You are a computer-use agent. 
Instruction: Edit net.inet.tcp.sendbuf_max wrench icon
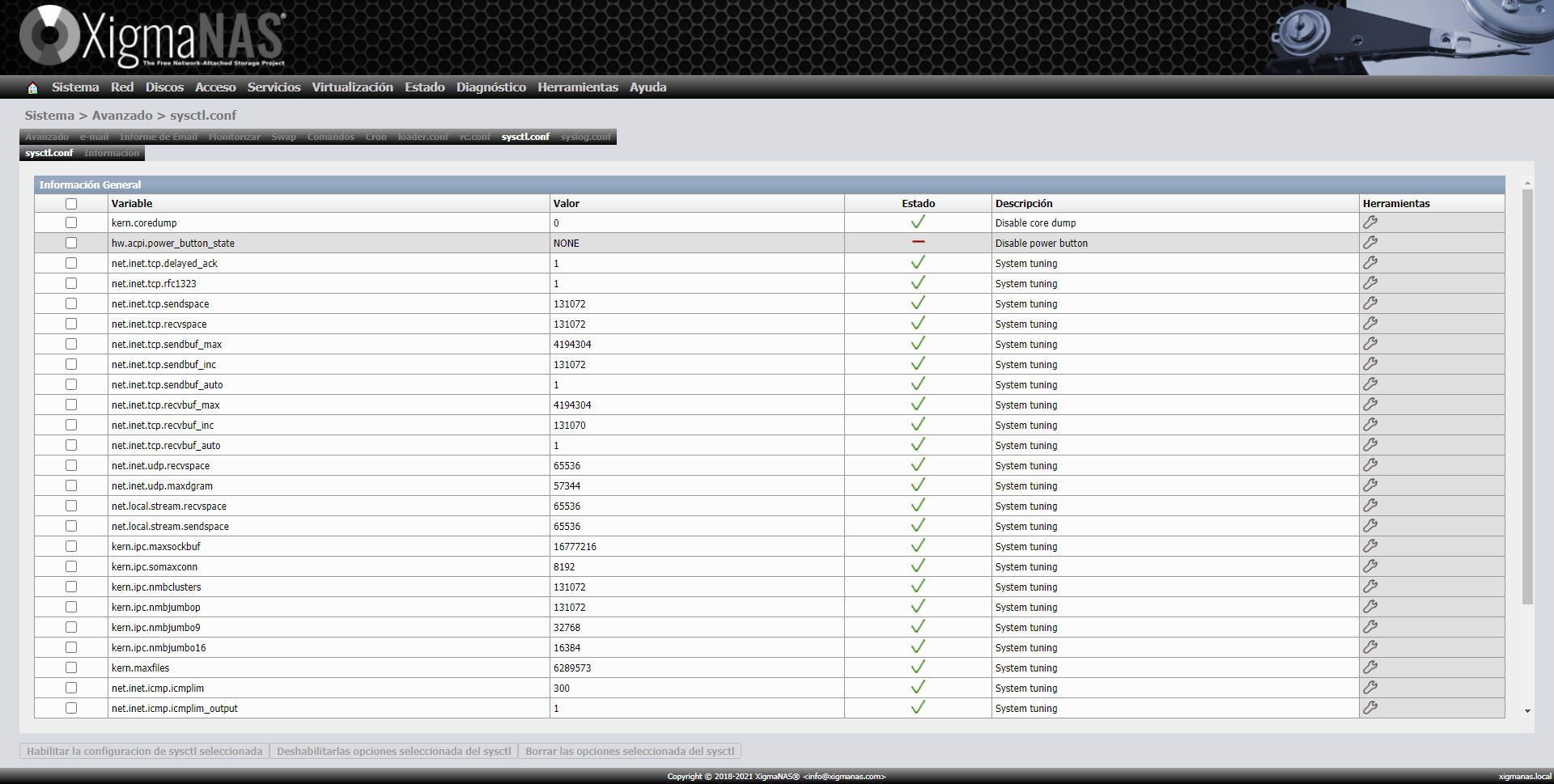tap(1370, 344)
